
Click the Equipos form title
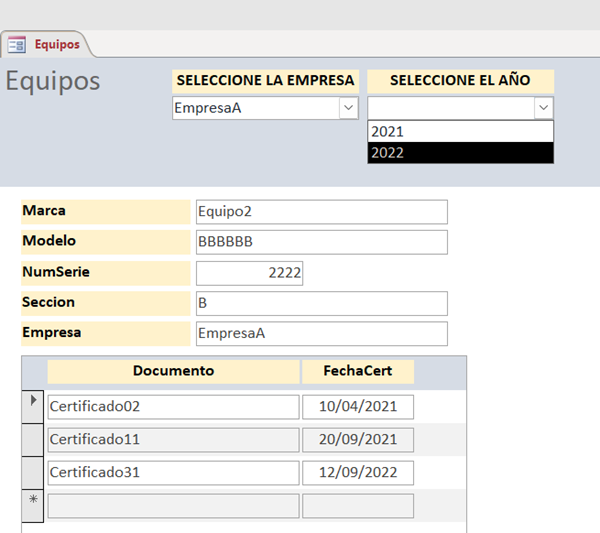pyautogui.click(x=53, y=81)
